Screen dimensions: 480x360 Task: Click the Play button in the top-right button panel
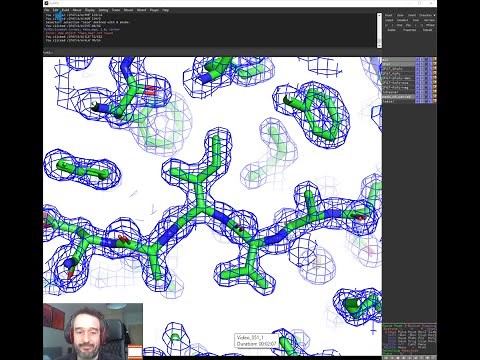pyautogui.click(x=408, y=25)
